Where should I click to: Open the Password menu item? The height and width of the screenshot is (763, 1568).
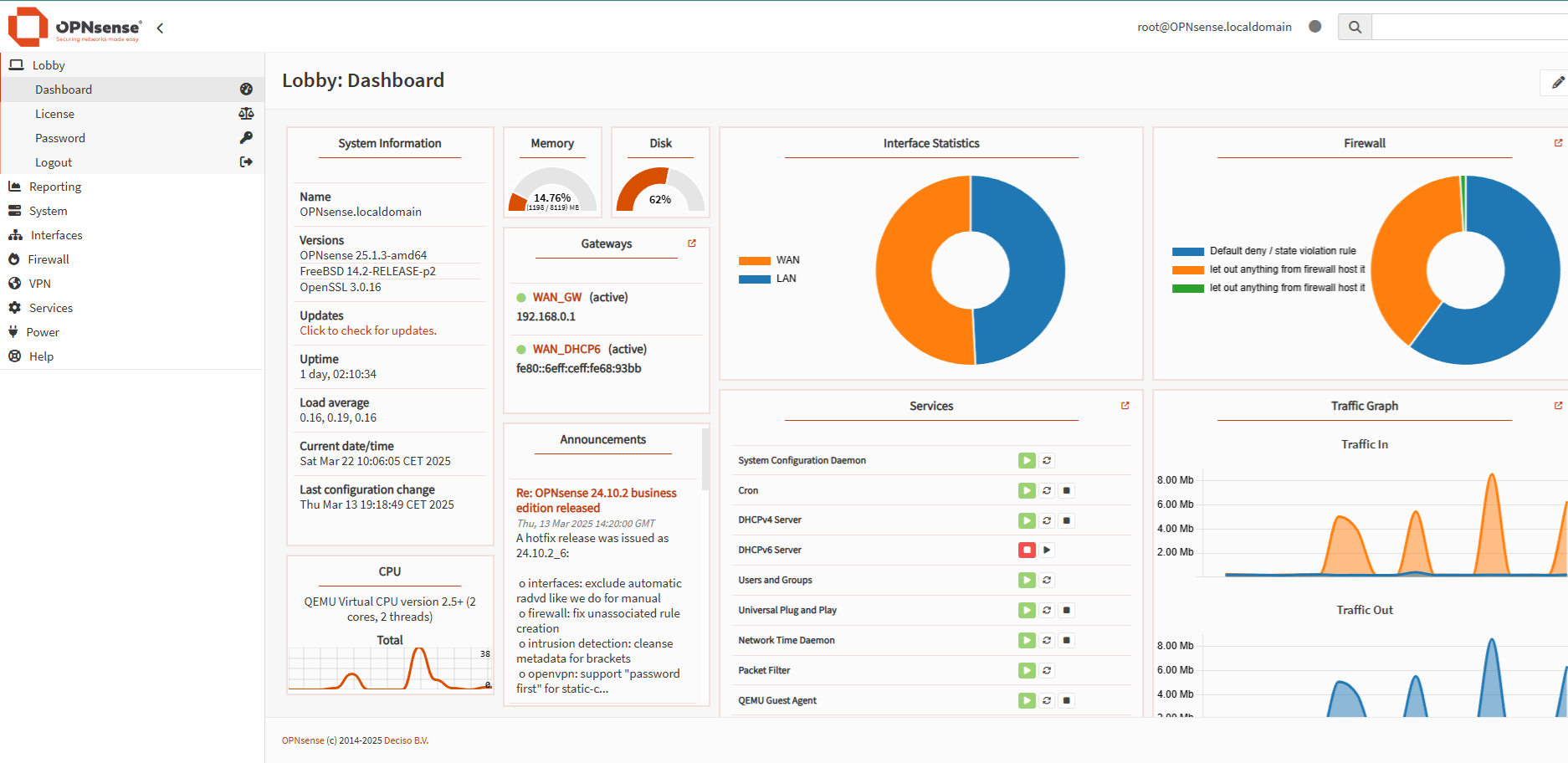[132, 138]
